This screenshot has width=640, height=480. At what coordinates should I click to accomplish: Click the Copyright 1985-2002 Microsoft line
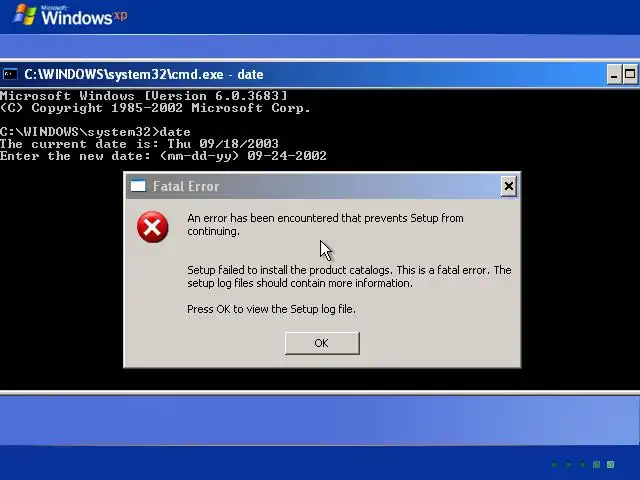click(155, 108)
